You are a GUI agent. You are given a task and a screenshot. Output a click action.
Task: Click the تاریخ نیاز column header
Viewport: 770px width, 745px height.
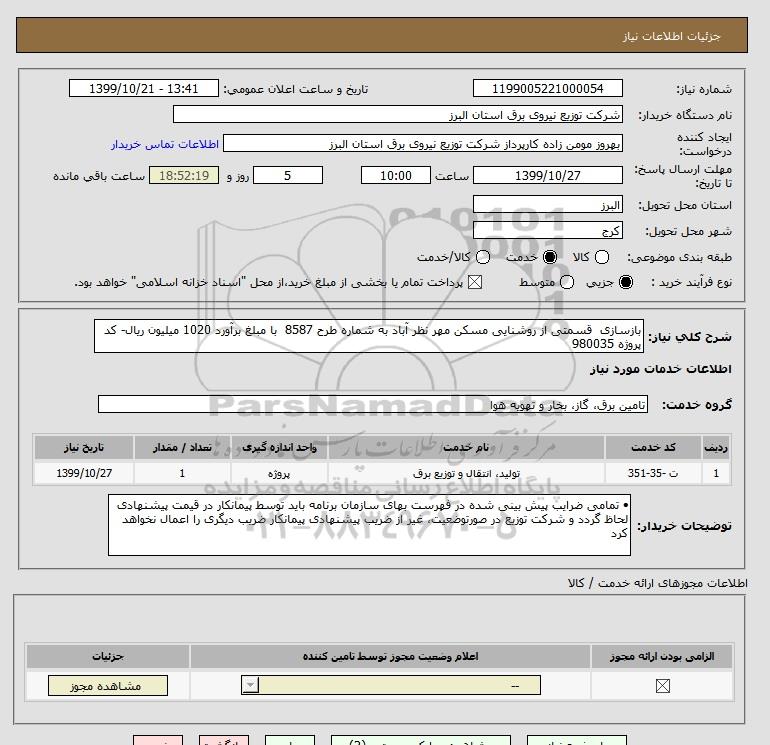(84, 447)
